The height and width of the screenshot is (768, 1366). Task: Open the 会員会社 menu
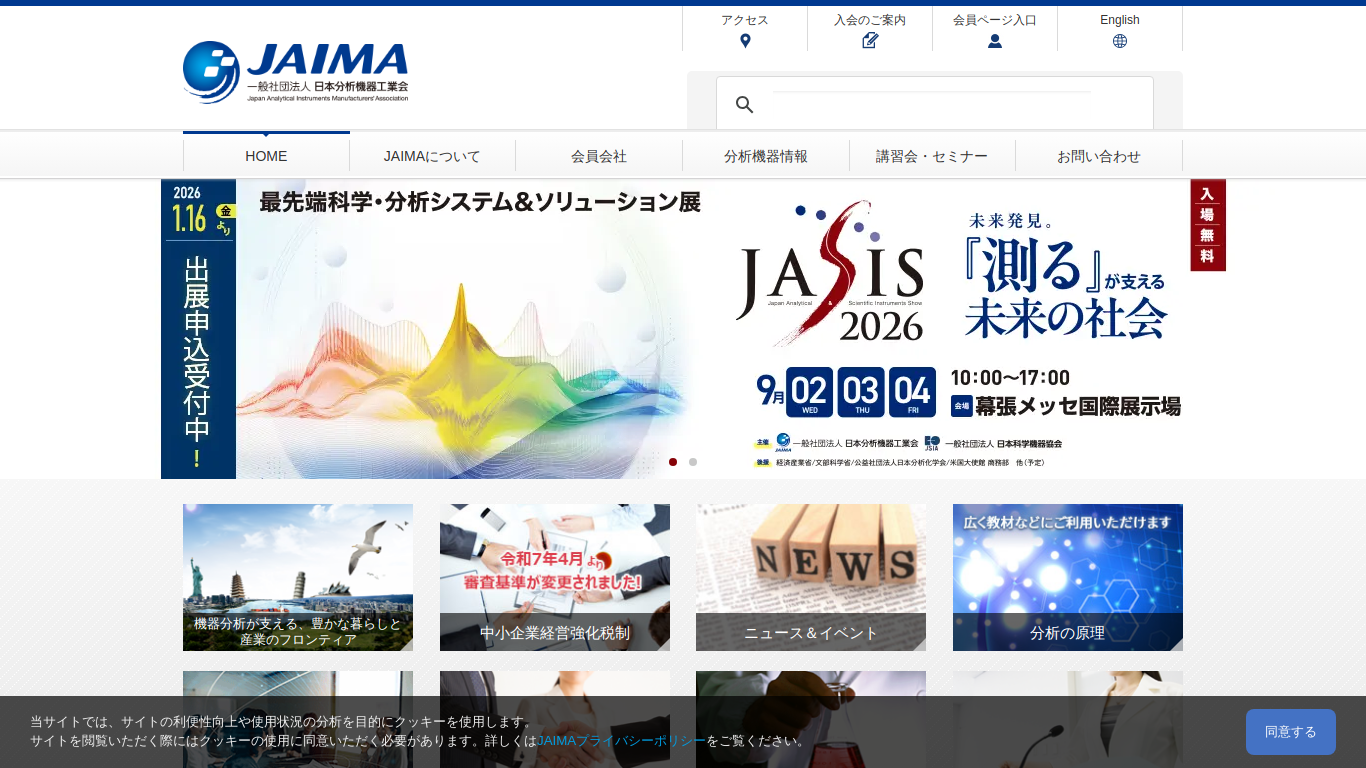[599, 156]
